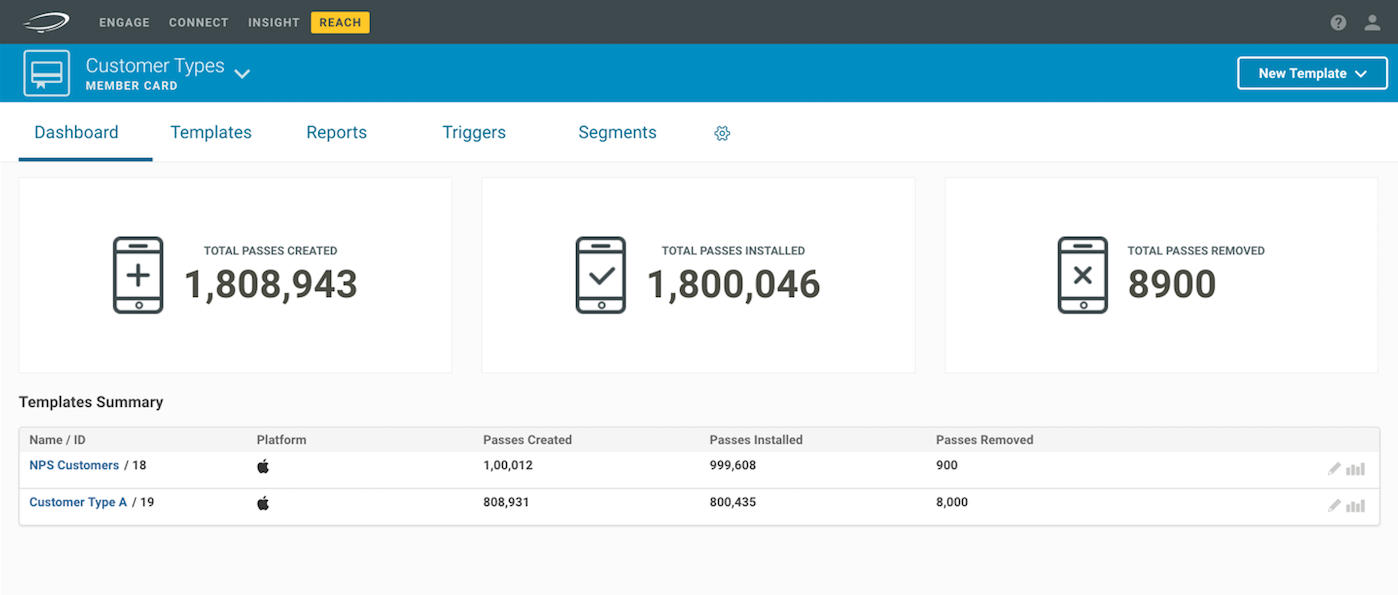This screenshot has width=1398, height=595.
Task: Click the 808,931 passes created cell
Action: pyautogui.click(x=506, y=502)
